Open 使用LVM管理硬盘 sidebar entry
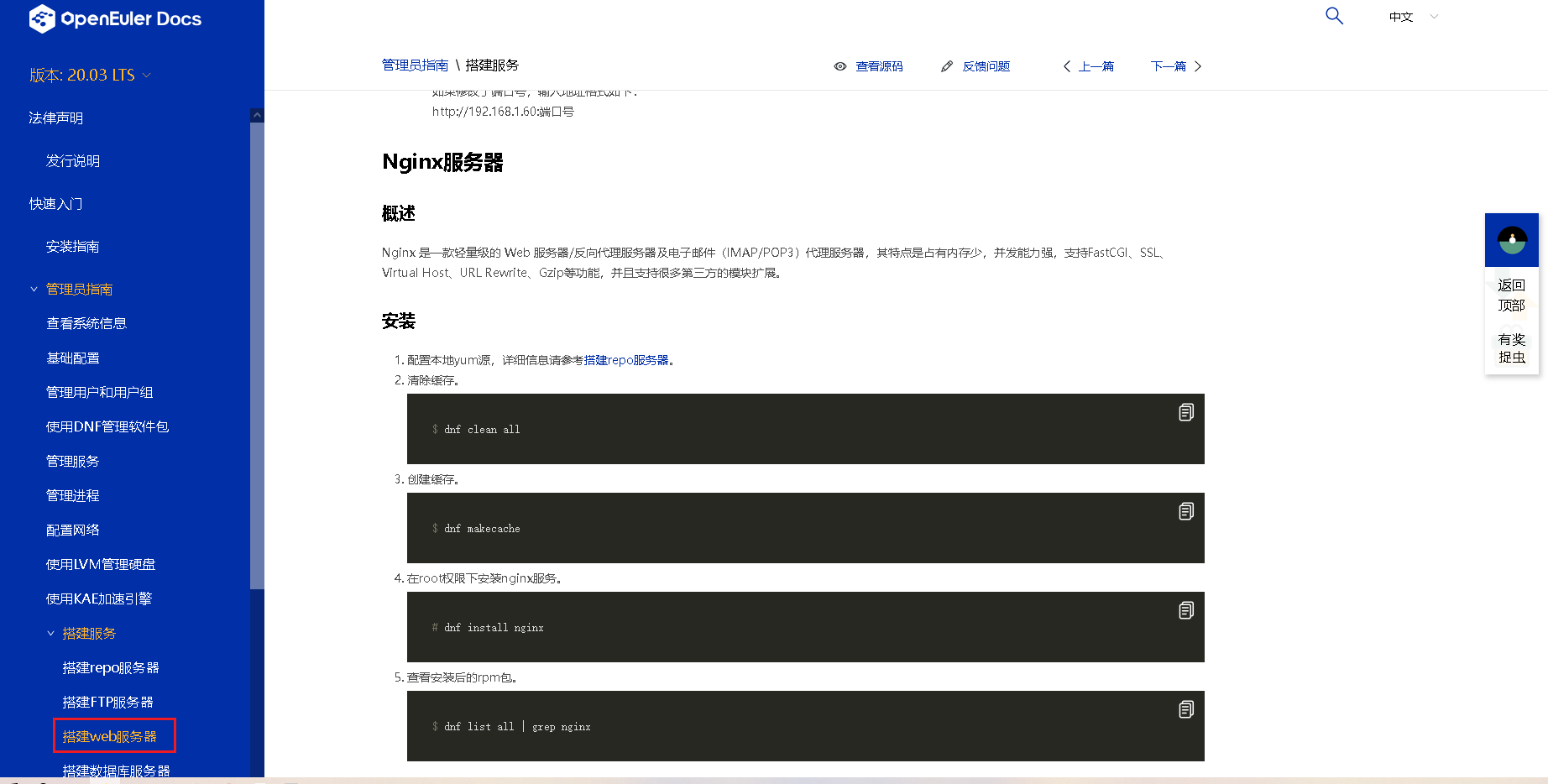The image size is (1548, 784). tap(101, 565)
